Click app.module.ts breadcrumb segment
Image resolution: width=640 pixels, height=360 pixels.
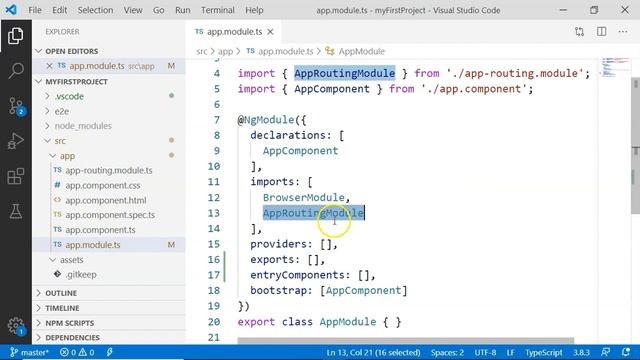[280, 51]
